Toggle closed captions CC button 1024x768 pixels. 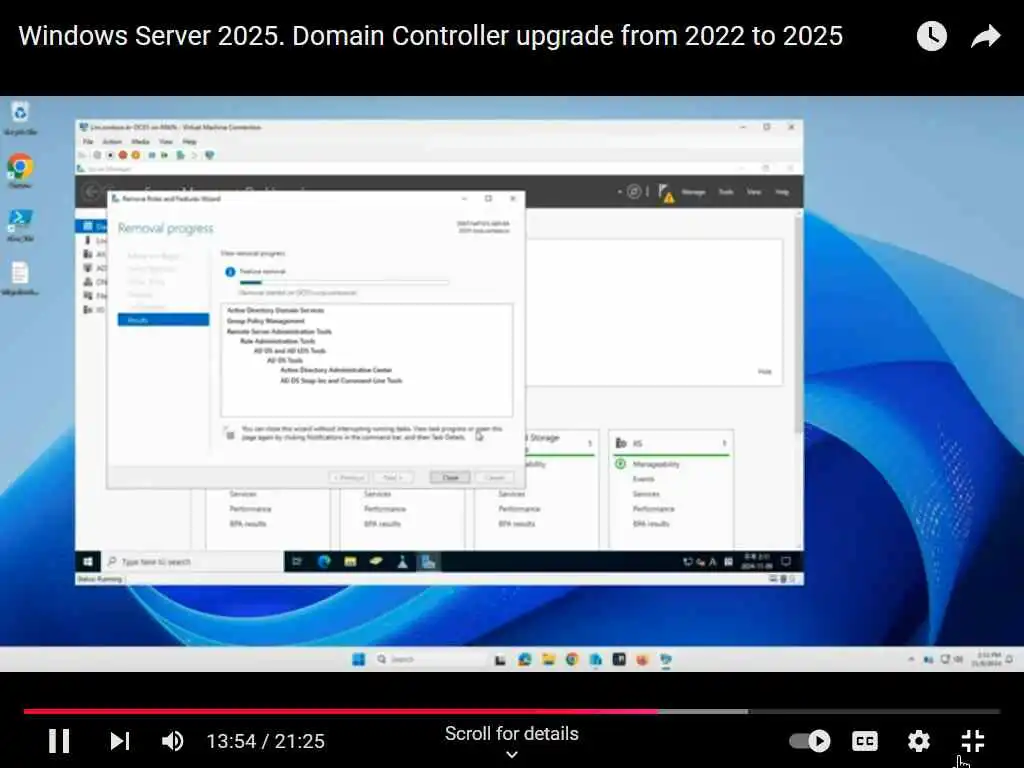865,741
